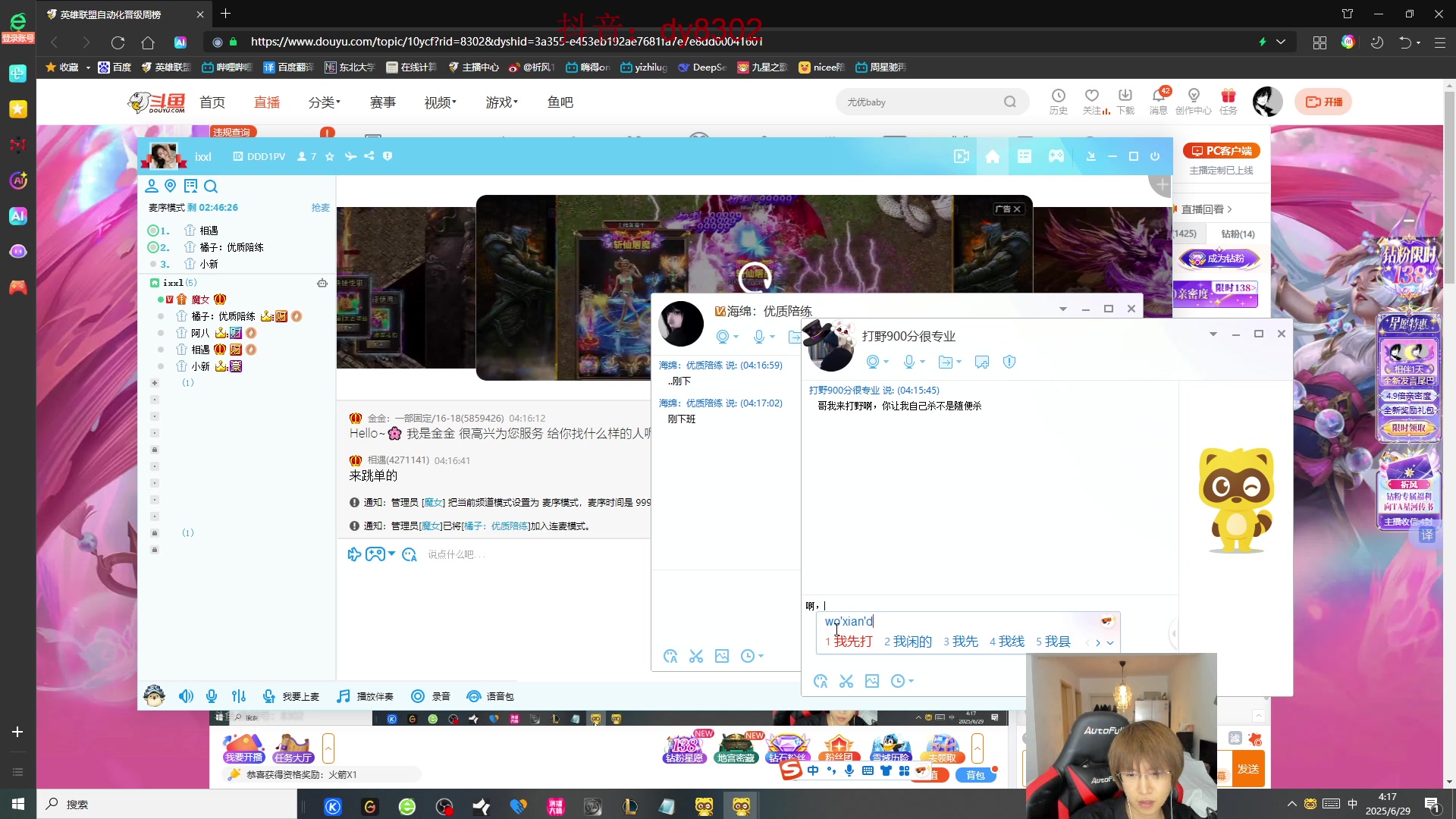Select user 魔女 in channel member list

[x=199, y=300]
